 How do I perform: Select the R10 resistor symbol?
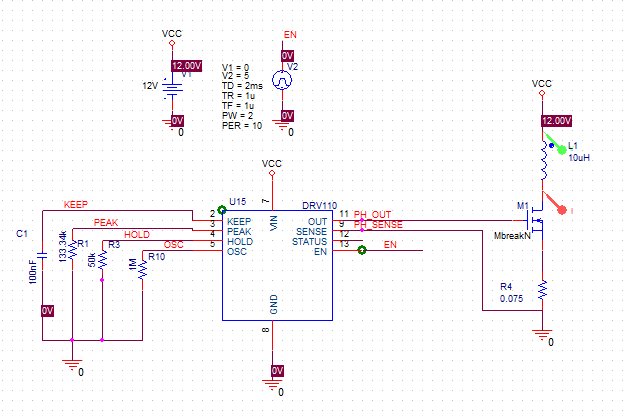142,270
